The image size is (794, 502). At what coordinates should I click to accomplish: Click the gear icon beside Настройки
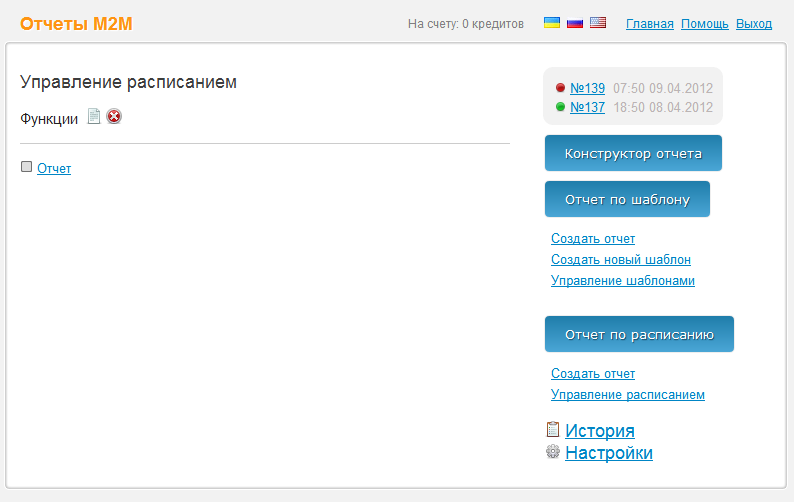pos(552,452)
